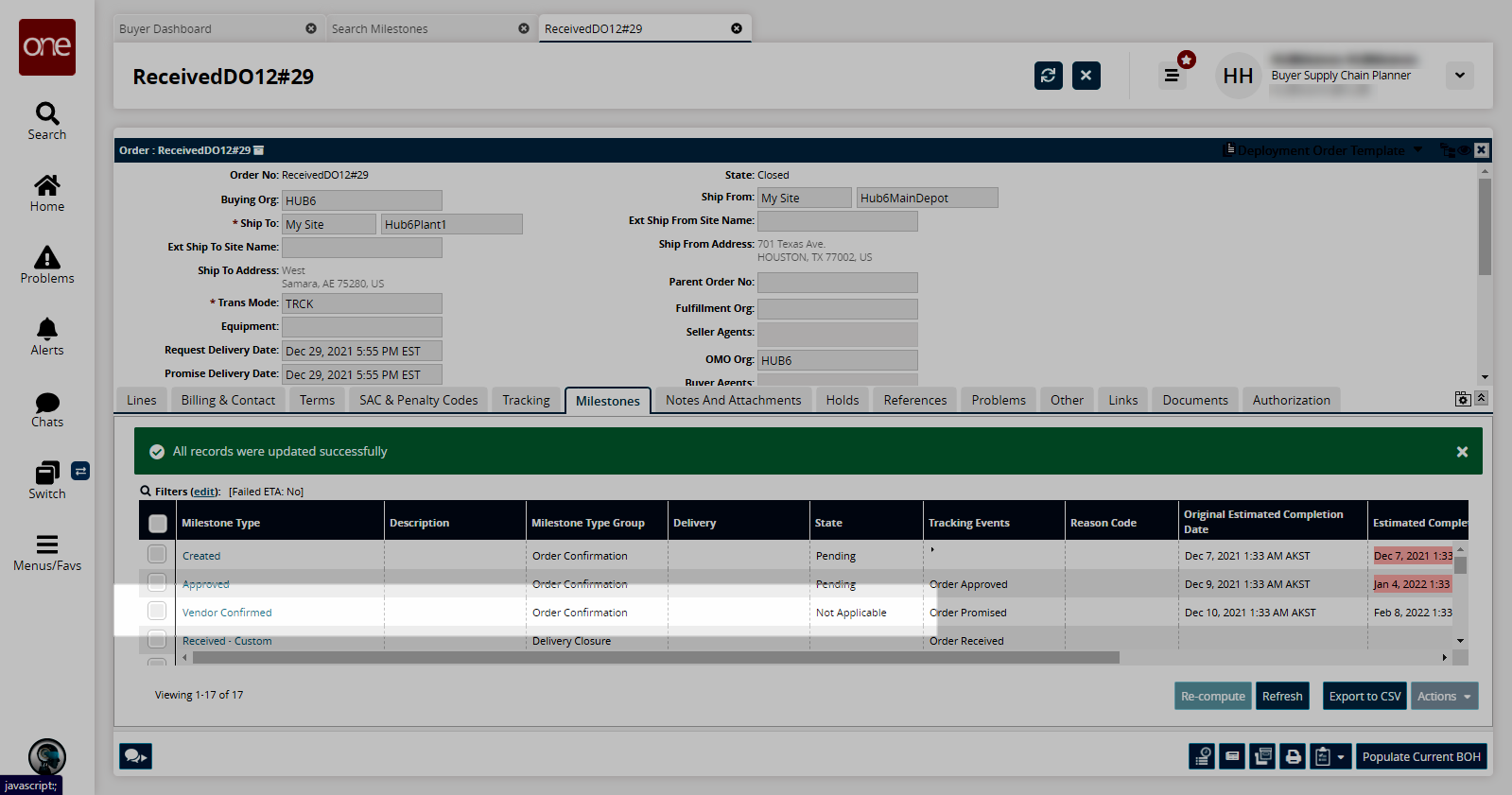
Task: Check the Created milestone row checkbox
Action: tap(157, 555)
